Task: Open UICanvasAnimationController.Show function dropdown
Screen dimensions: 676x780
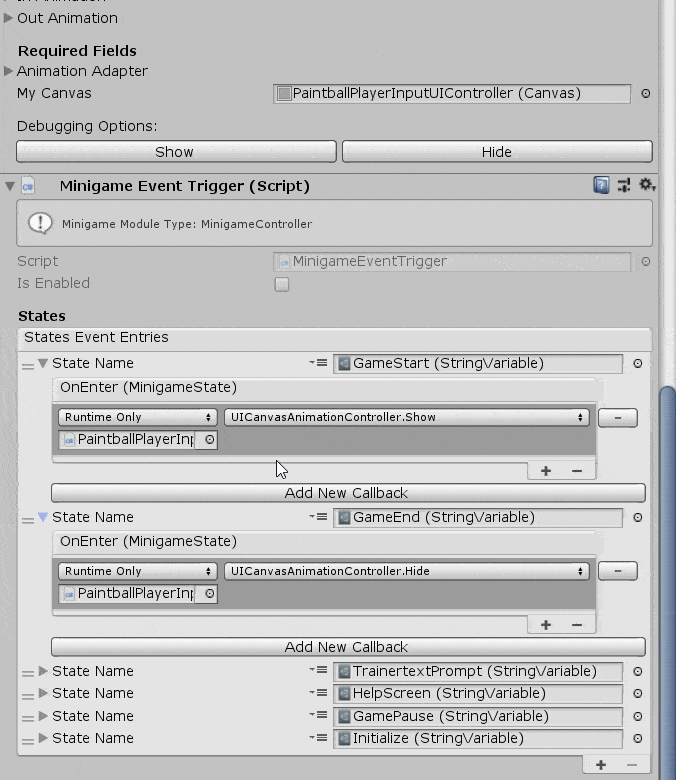Action: point(406,417)
